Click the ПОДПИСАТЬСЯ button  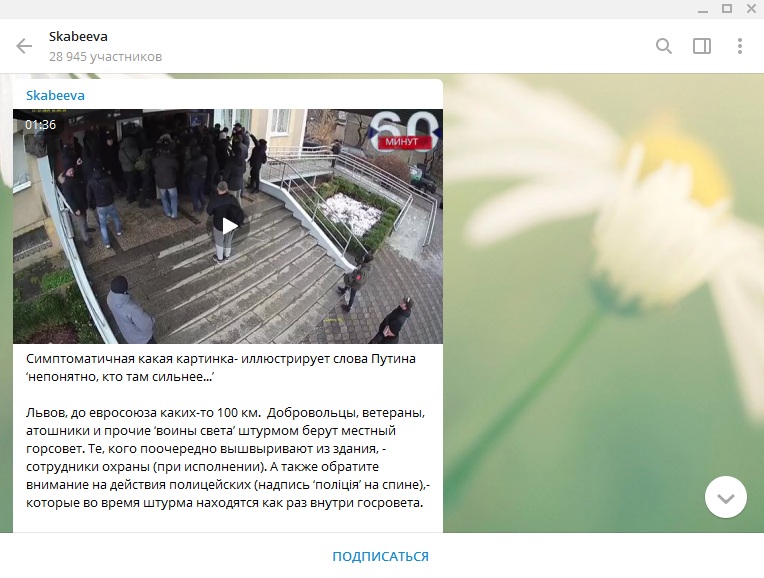click(x=381, y=556)
